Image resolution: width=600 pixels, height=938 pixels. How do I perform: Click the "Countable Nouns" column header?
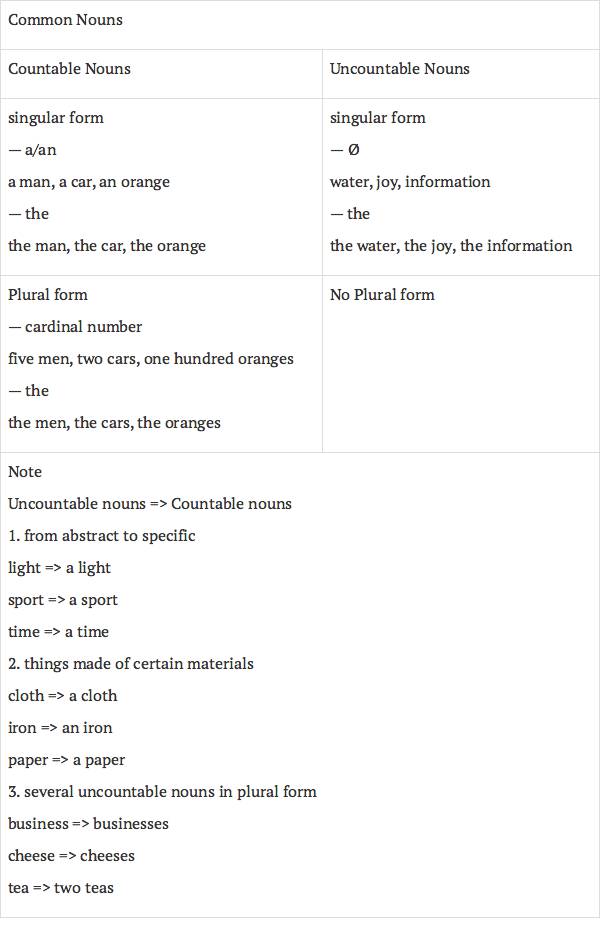(x=69, y=69)
